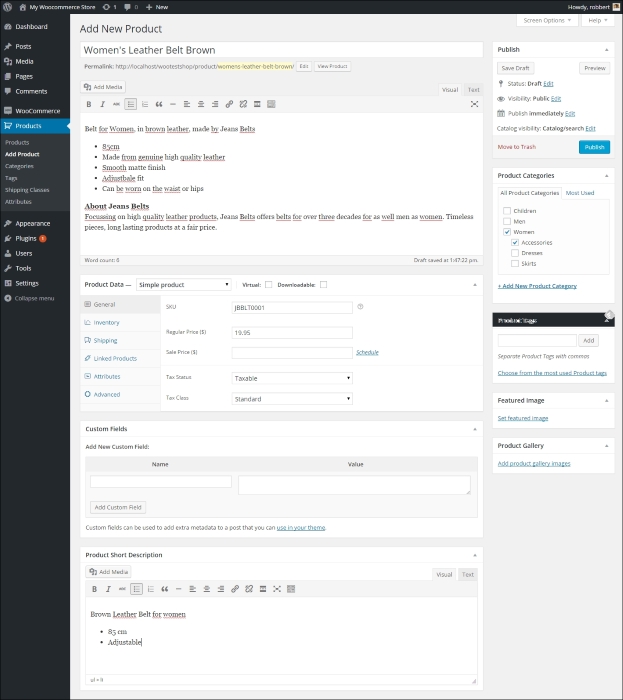This screenshot has height=700, width=623.
Task: Open the Tax Status dropdown
Action: (x=292, y=378)
